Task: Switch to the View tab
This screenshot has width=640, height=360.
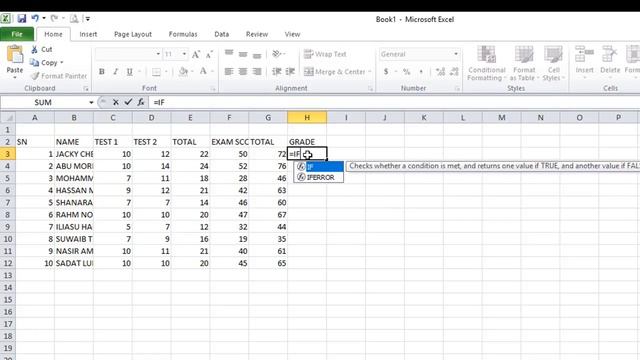Action: click(x=292, y=34)
